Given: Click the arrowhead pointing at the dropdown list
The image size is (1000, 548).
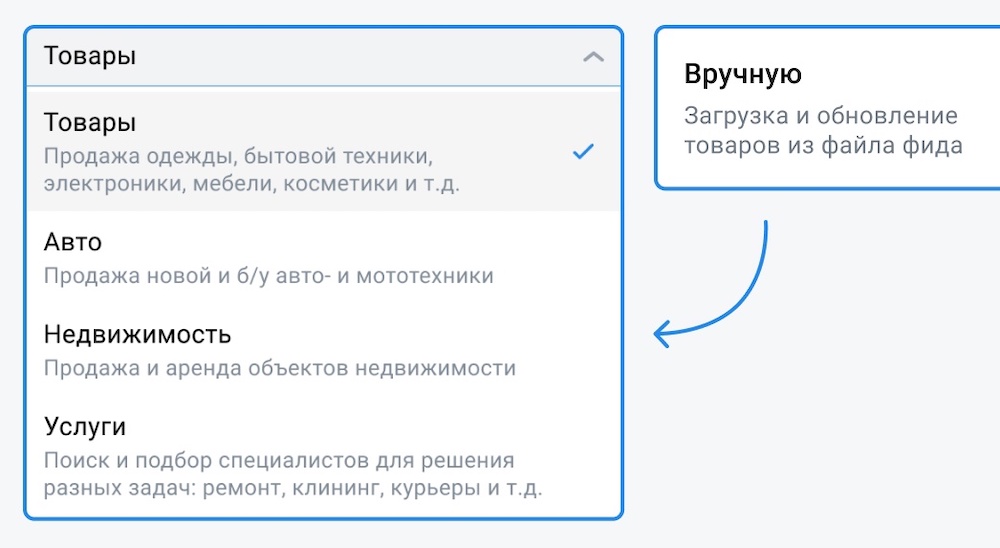Looking at the screenshot, I should click(x=661, y=334).
